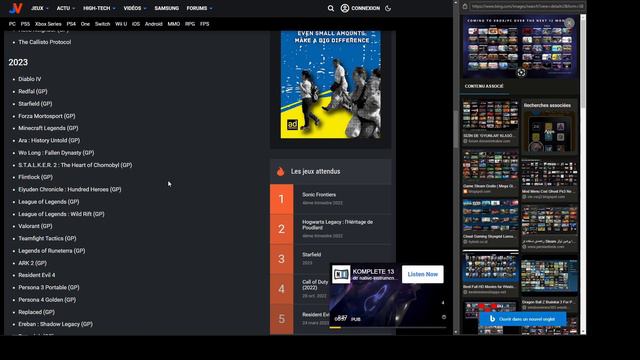
Task: Expand the ACTU dropdown menu
Action: pos(66,8)
